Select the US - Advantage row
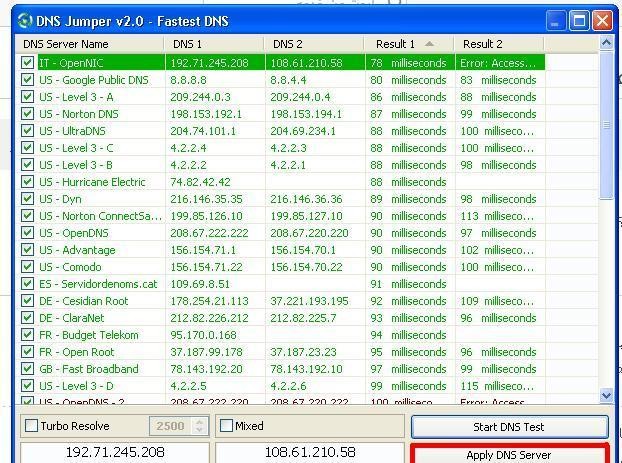Image resolution: width=622 pixels, height=463 pixels. point(280,250)
